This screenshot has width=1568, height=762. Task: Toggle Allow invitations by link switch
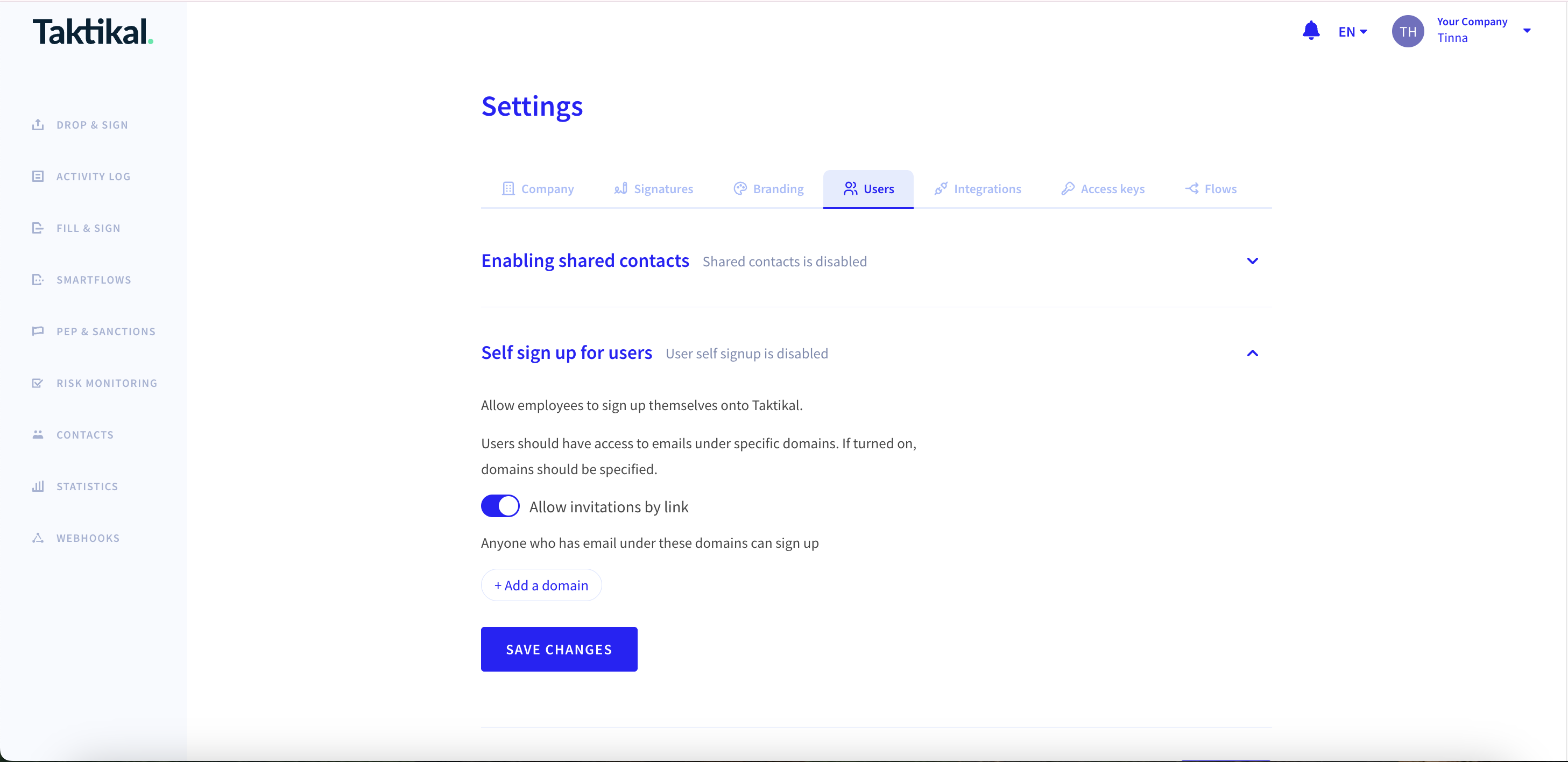coord(500,506)
